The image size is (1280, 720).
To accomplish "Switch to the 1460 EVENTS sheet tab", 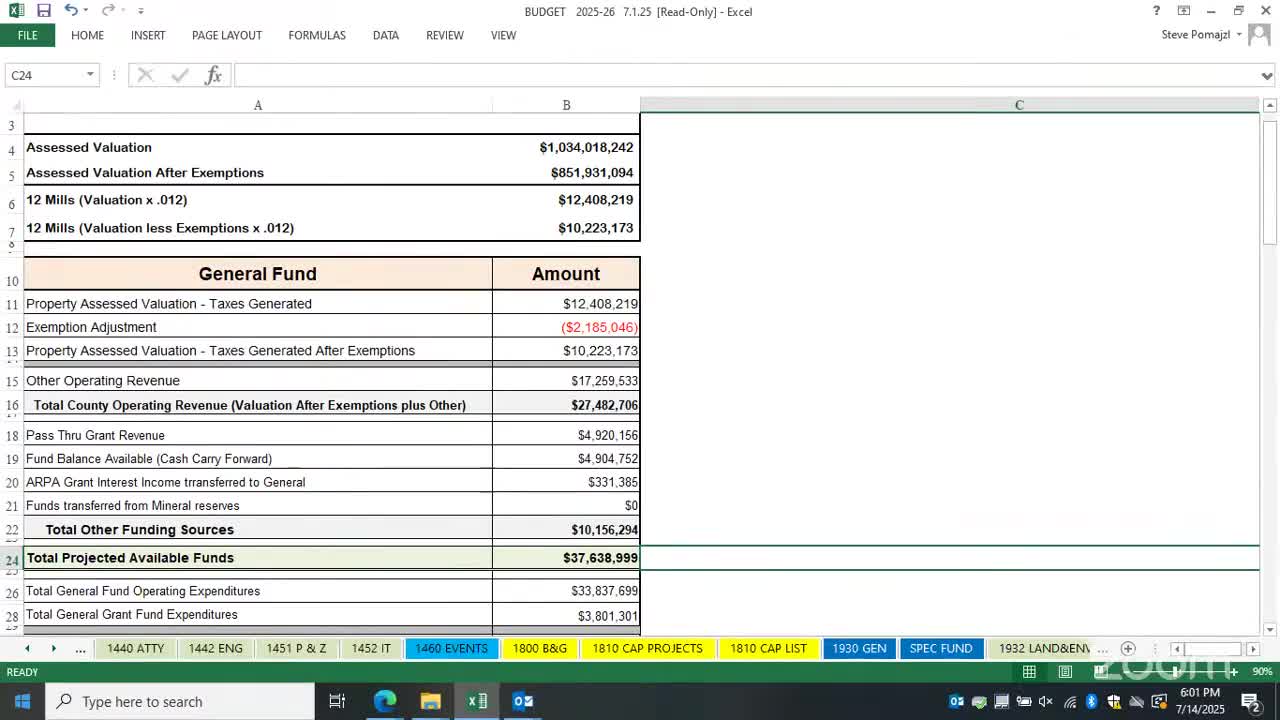I will [x=451, y=649].
